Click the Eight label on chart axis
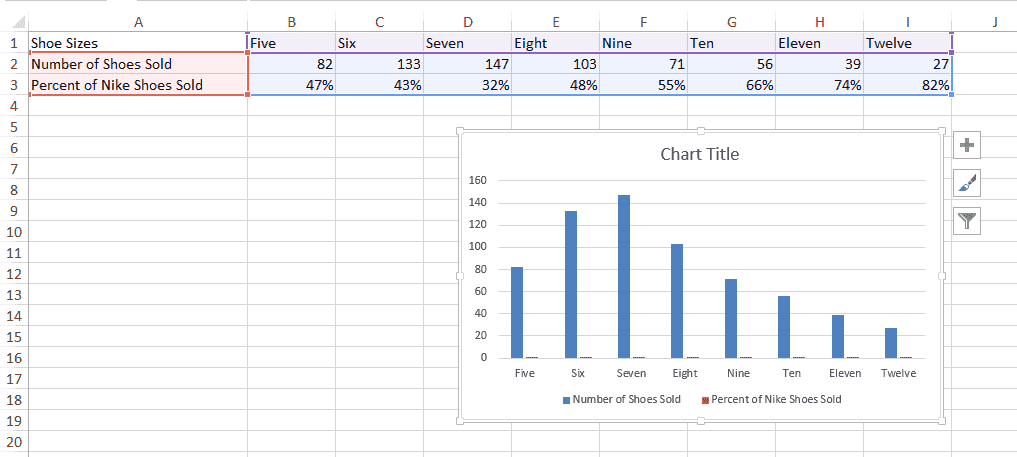Screen dimensions: 1017x457 click(685, 373)
